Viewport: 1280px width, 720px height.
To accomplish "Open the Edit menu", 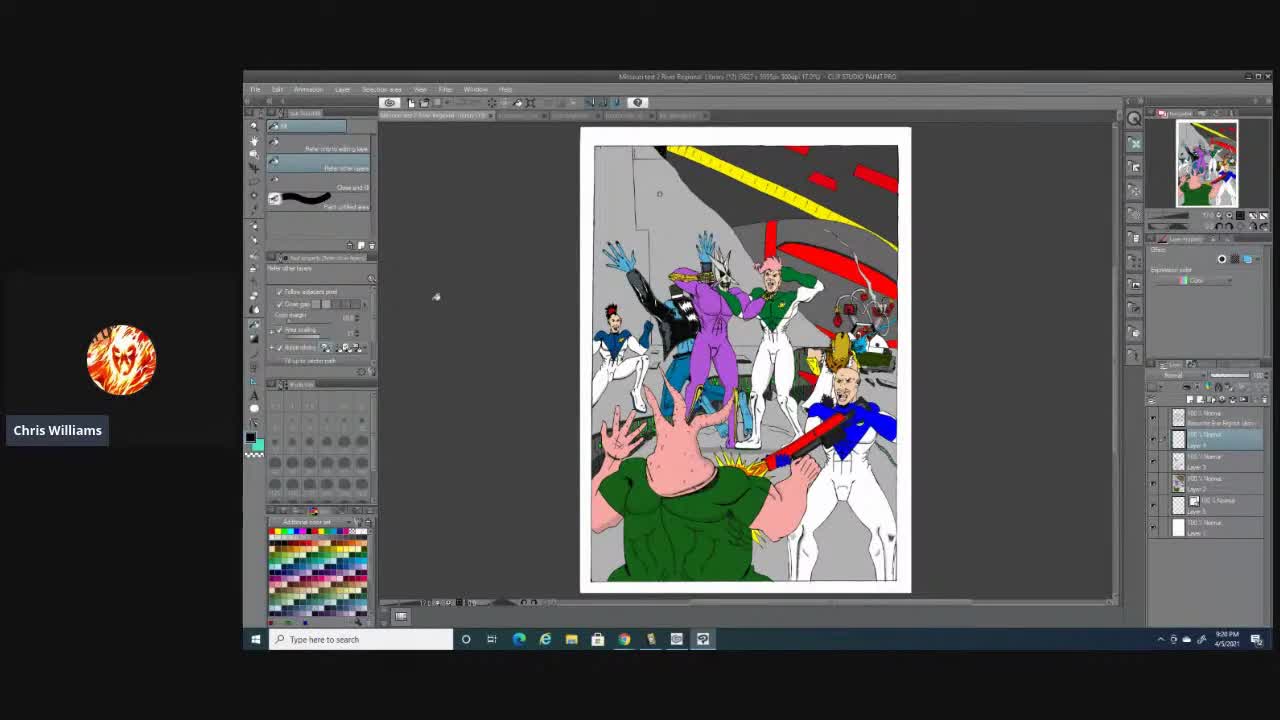I will tap(277, 89).
